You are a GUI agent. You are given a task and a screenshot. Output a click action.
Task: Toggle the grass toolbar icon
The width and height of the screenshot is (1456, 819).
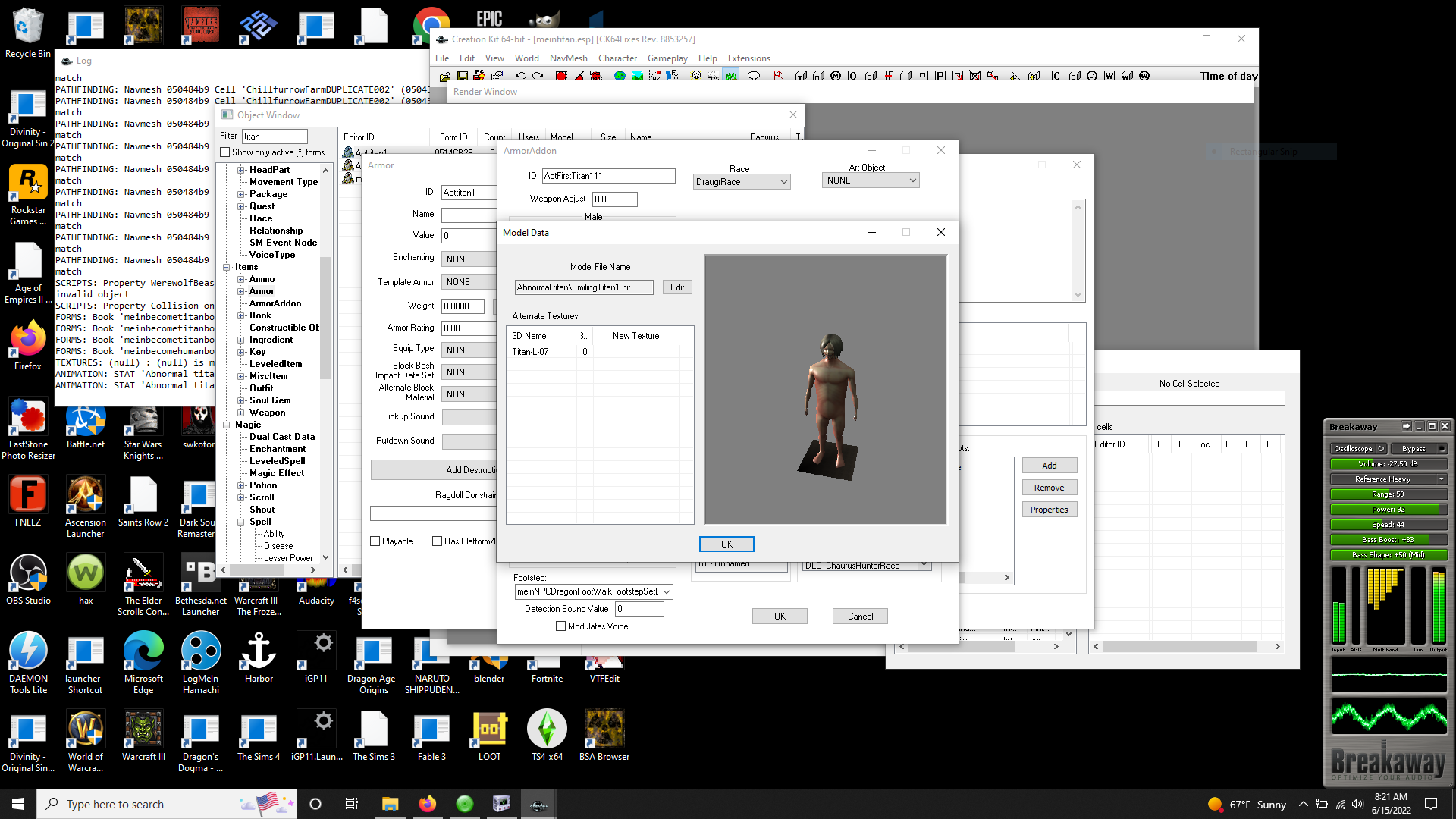731,76
